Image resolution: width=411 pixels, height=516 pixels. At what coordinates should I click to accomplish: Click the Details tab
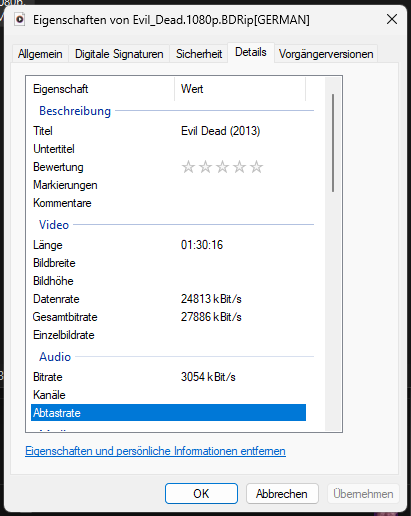click(x=251, y=52)
